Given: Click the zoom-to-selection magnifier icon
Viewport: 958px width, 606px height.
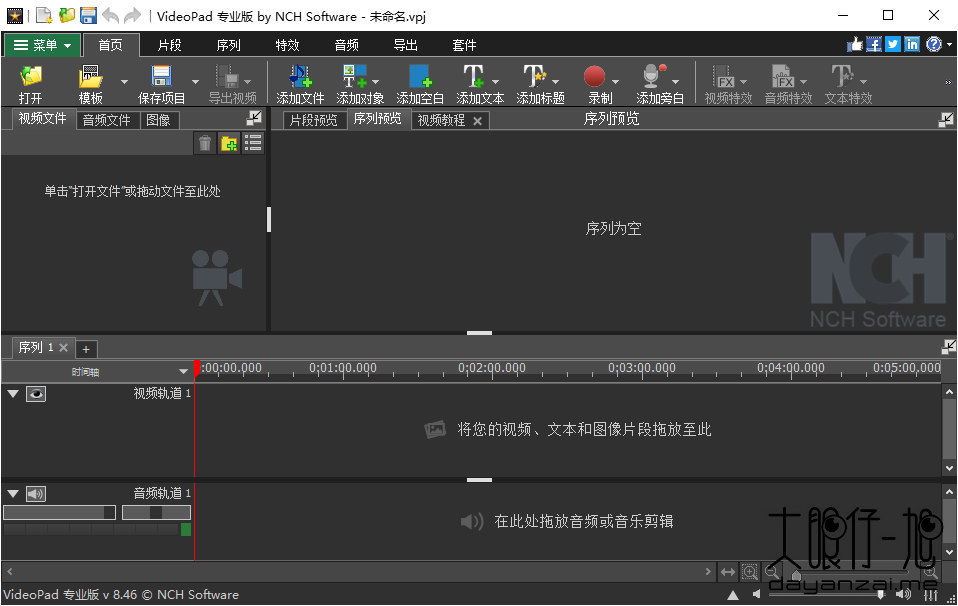Looking at the screenshot, I should (x=750, y=572).
